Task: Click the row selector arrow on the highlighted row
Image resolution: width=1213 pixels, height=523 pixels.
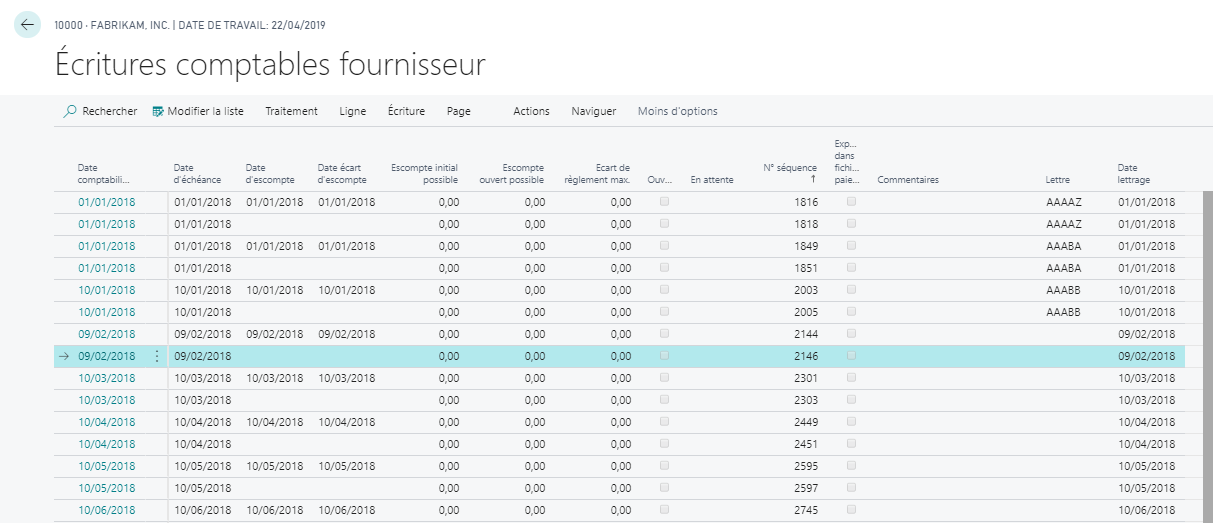Action: click(x=64, y=356)
